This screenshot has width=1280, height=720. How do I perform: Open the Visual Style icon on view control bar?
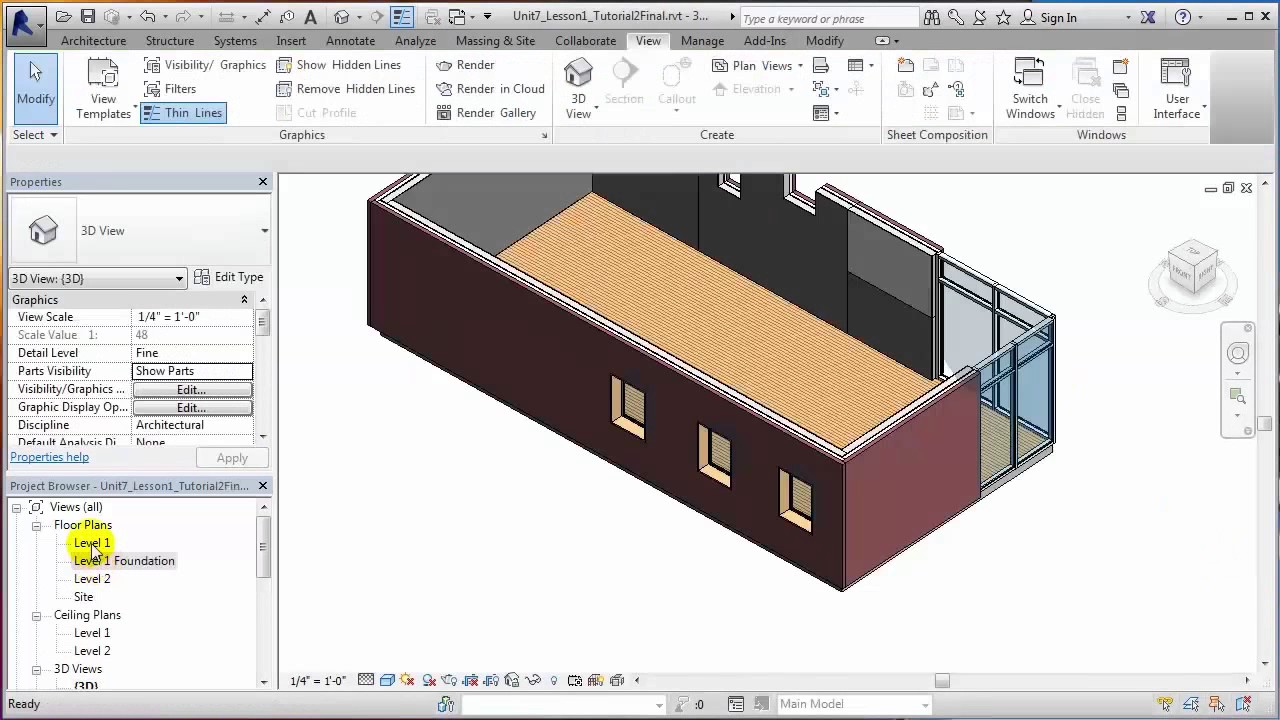click(387, 680)
